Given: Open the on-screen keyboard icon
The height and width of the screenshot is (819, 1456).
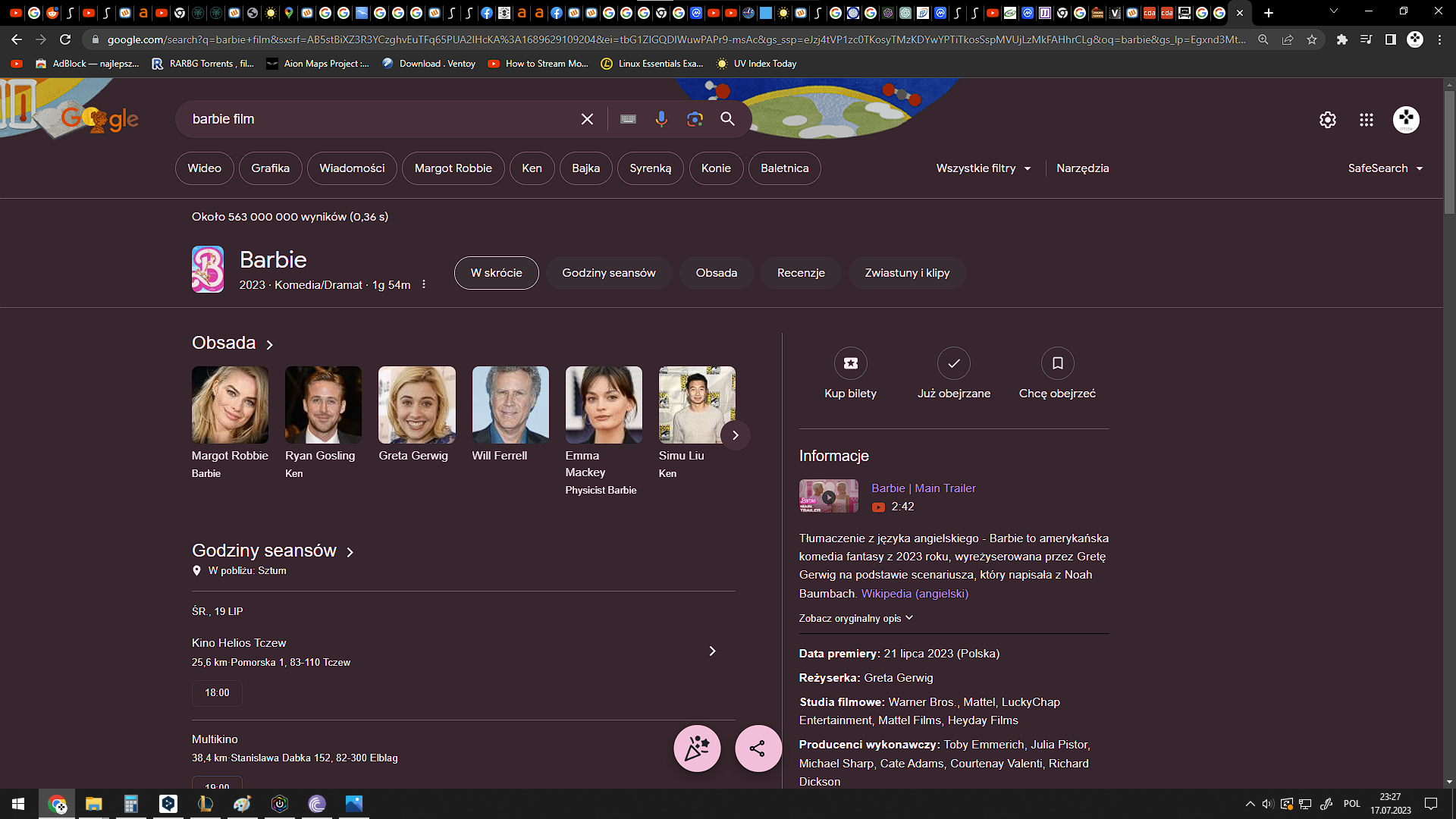Looking at the screenshot, I should 628,119.
